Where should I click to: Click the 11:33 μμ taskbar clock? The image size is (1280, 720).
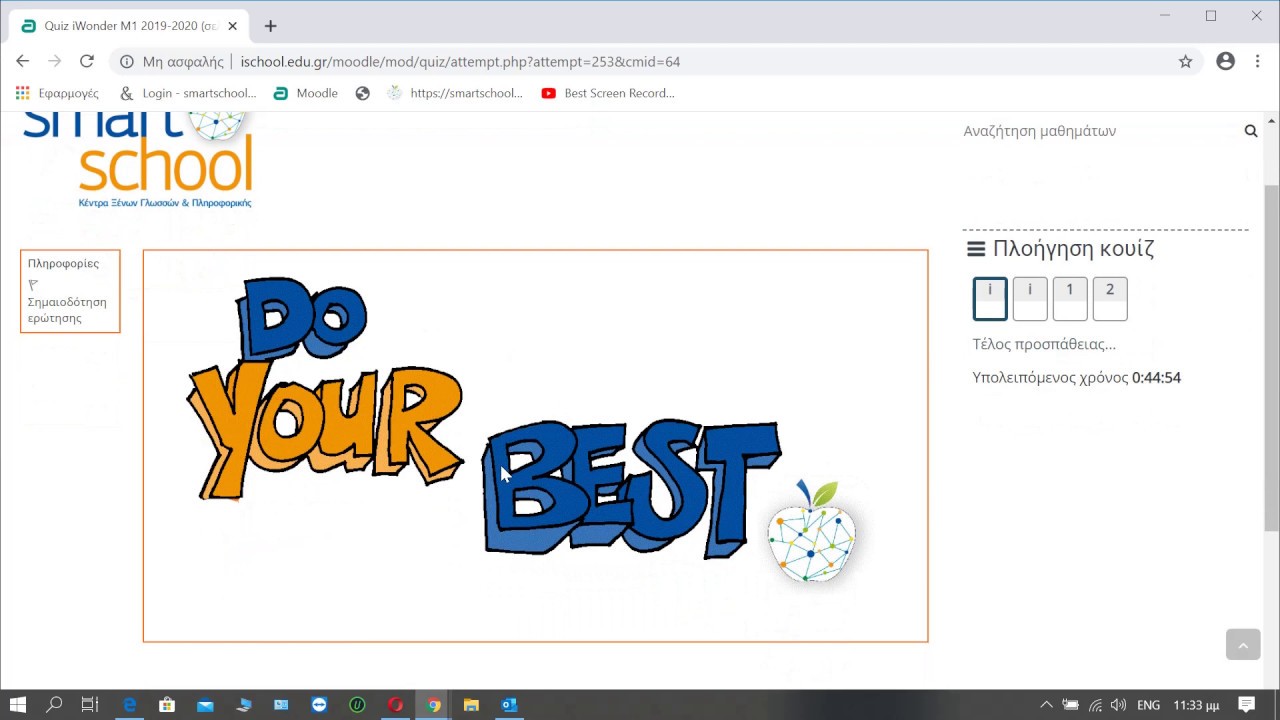[1196, 705]
